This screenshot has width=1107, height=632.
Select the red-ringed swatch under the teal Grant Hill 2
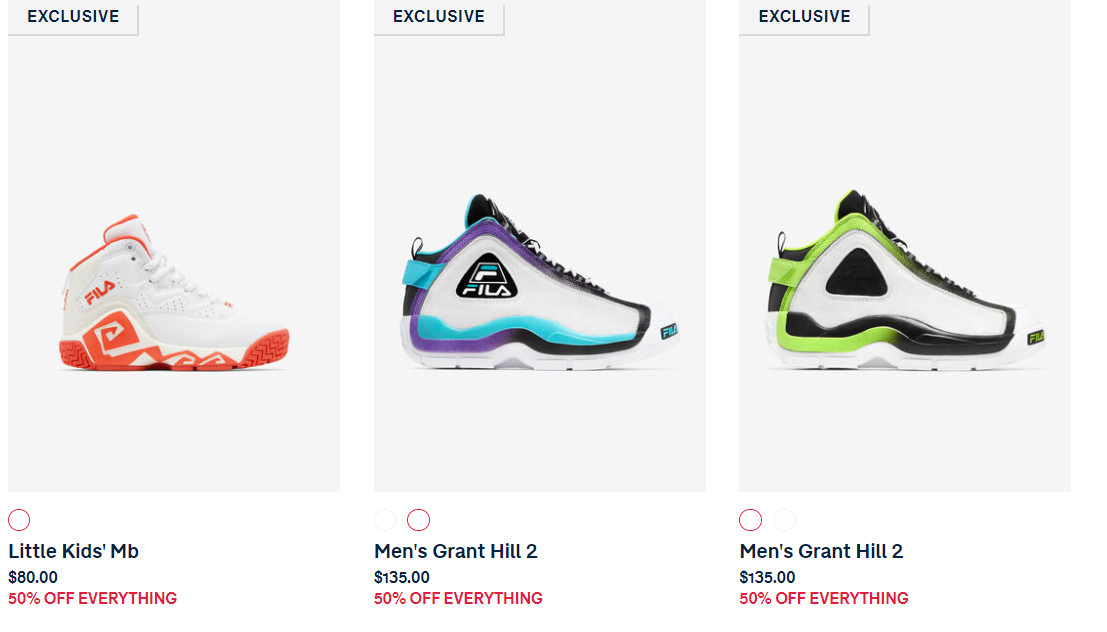(419, 520)
